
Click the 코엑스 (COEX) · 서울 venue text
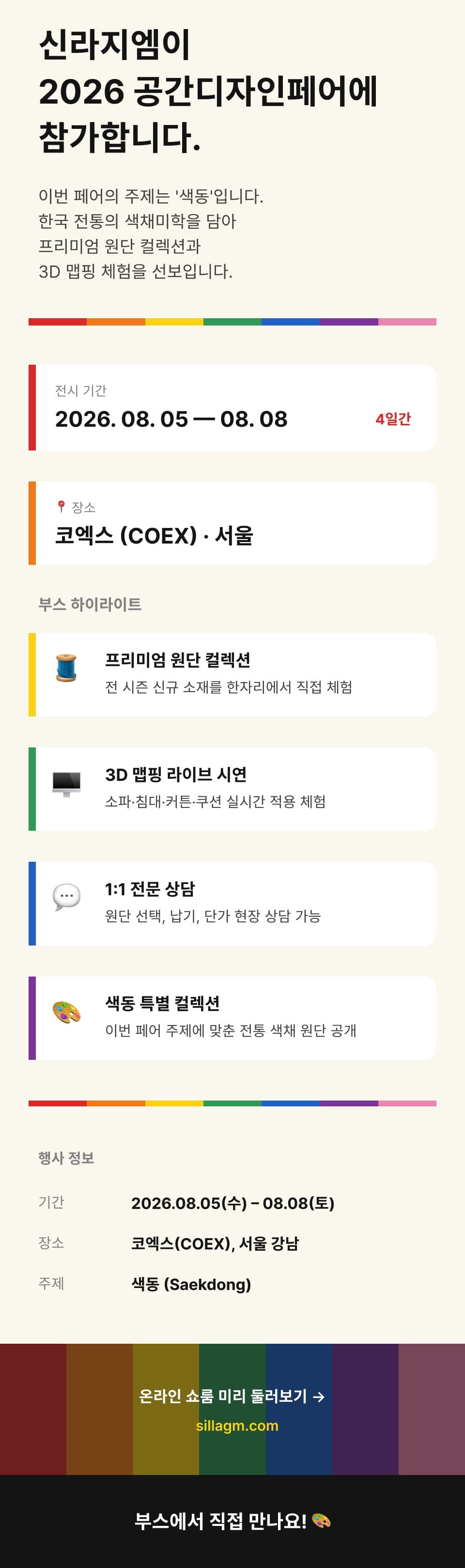(x=154, y=536)
